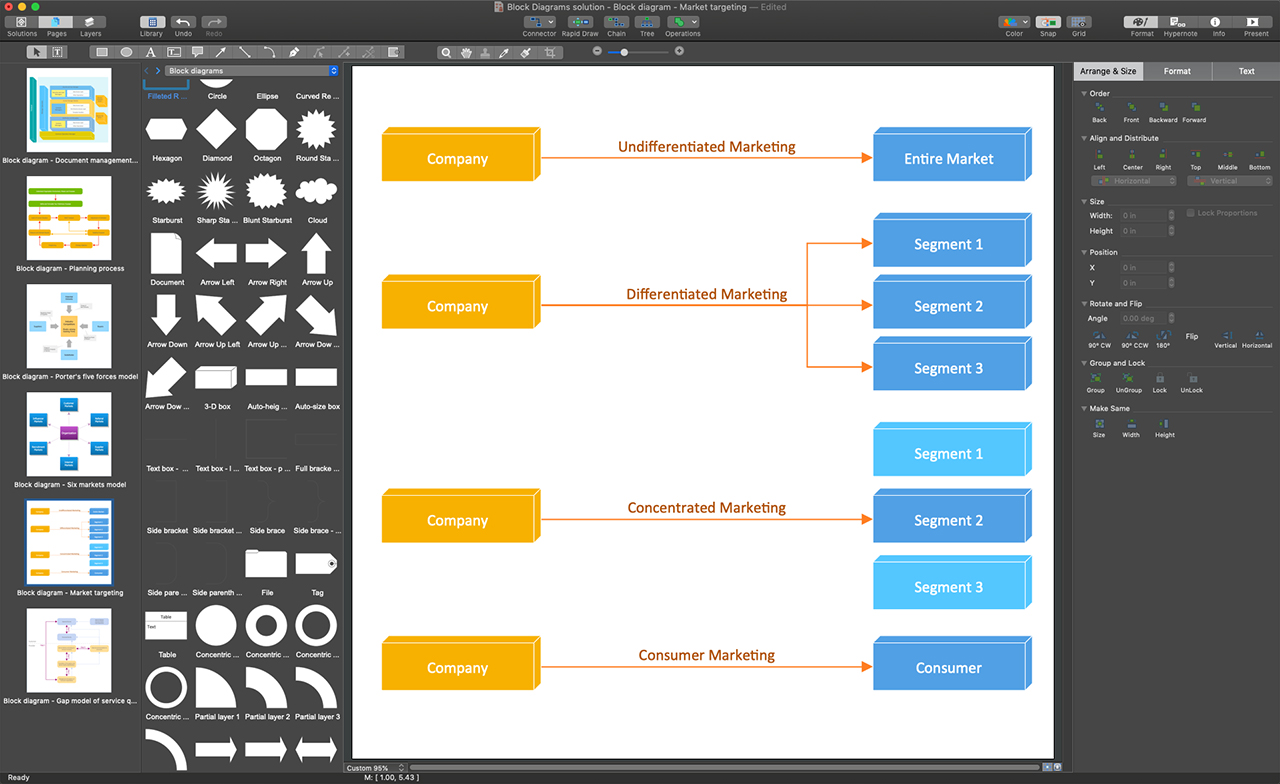
Task: Toggle Snap on or off
Action: click(x=1047, y=22)
